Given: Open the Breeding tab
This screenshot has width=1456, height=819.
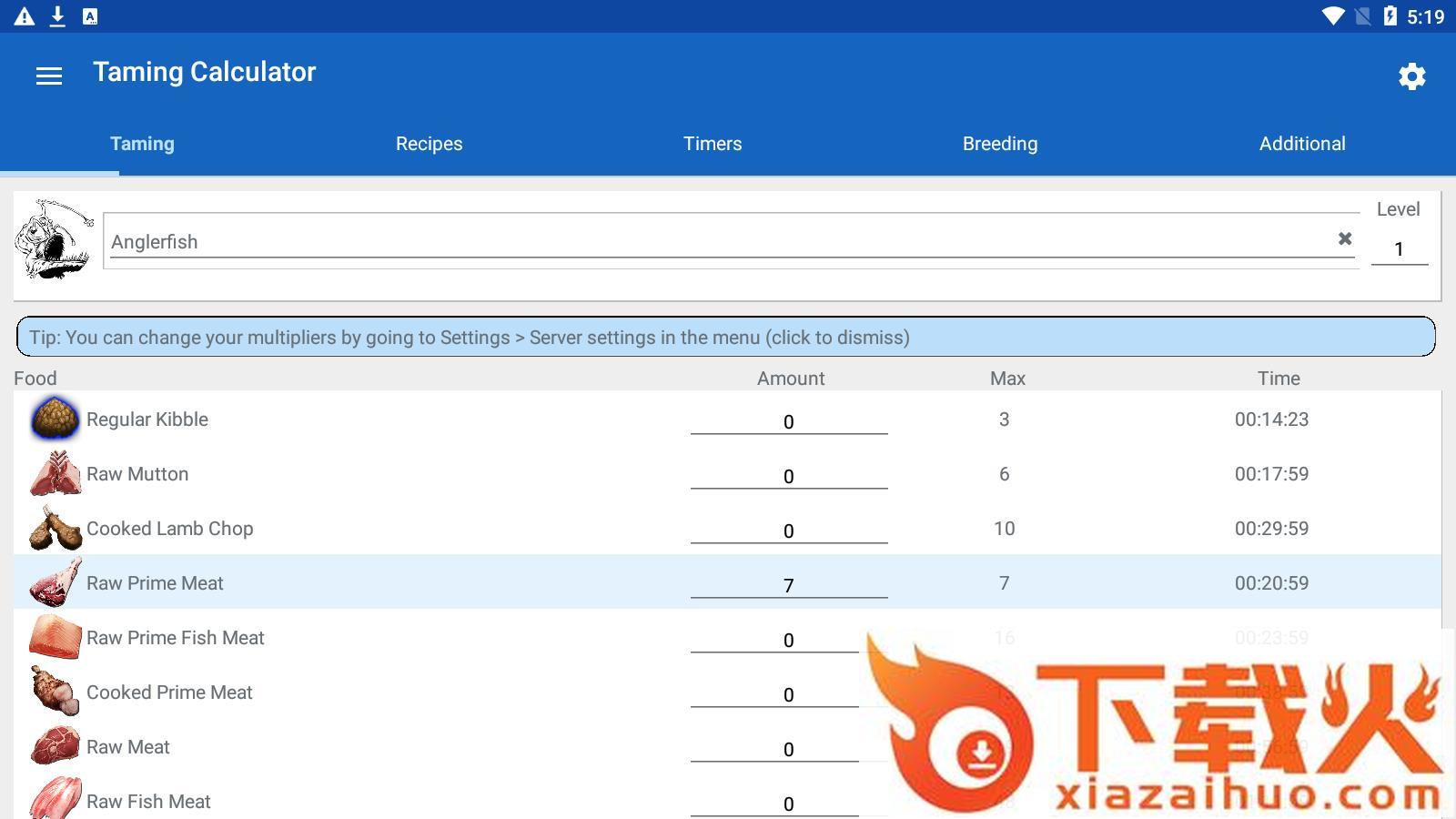Looking at the screenshot, I should 999,144.
